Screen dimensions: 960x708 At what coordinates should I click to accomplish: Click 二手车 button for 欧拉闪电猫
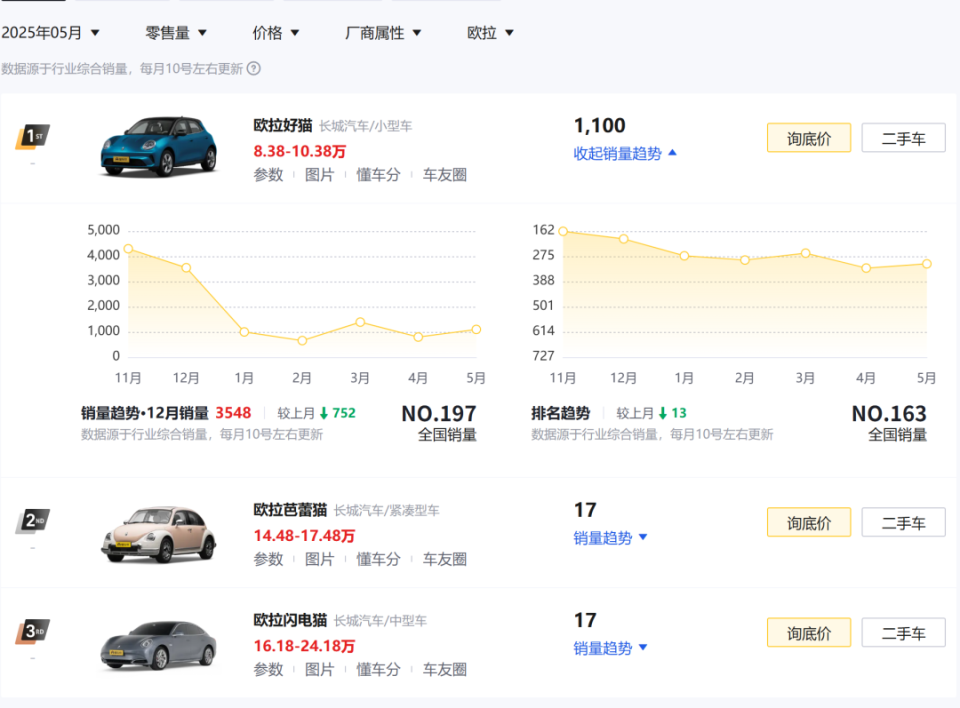tap(903, 633)
